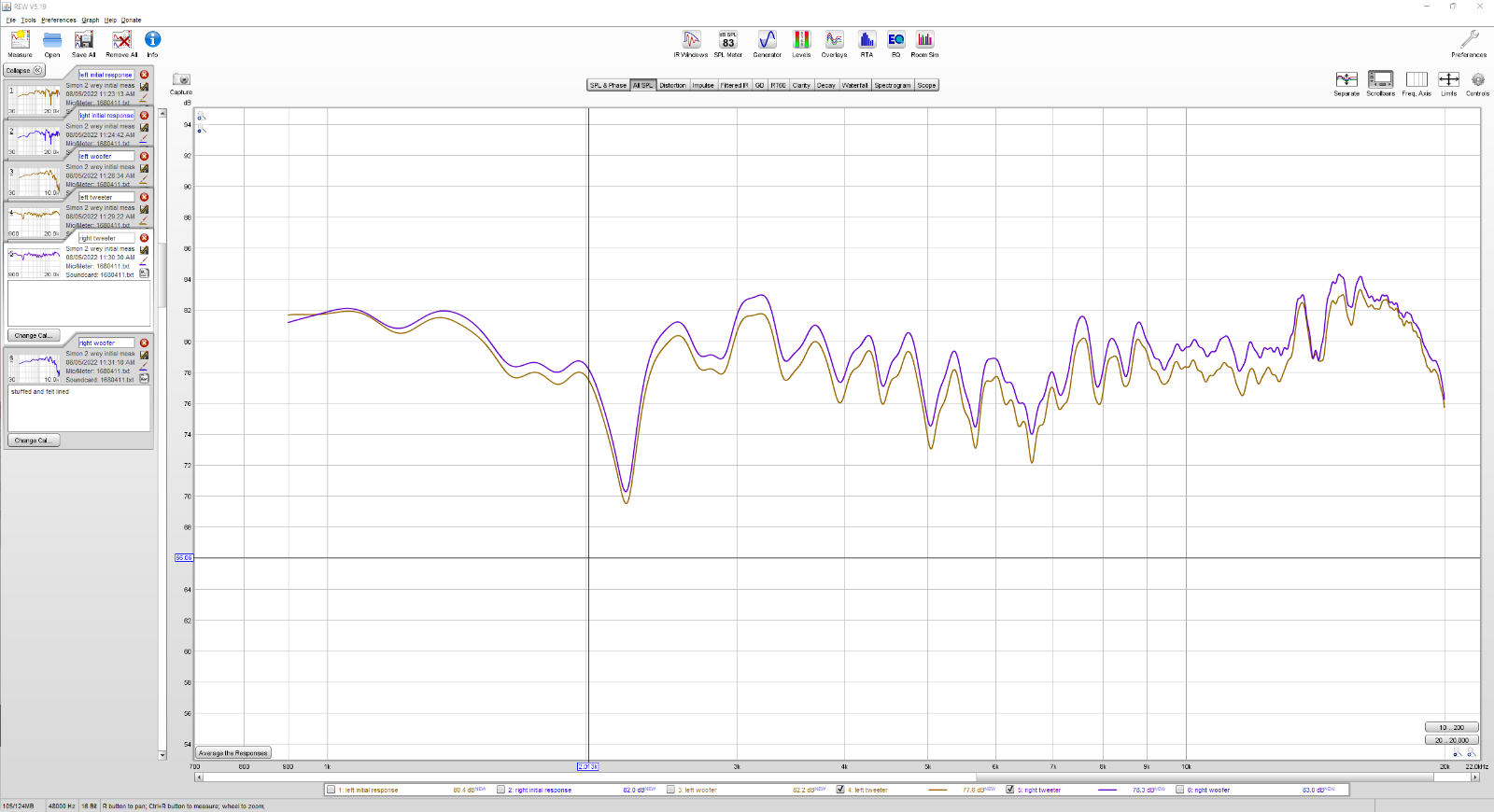Click Change Cal for right woofer
1494x812 pixels.
click(x=34, y=441)
